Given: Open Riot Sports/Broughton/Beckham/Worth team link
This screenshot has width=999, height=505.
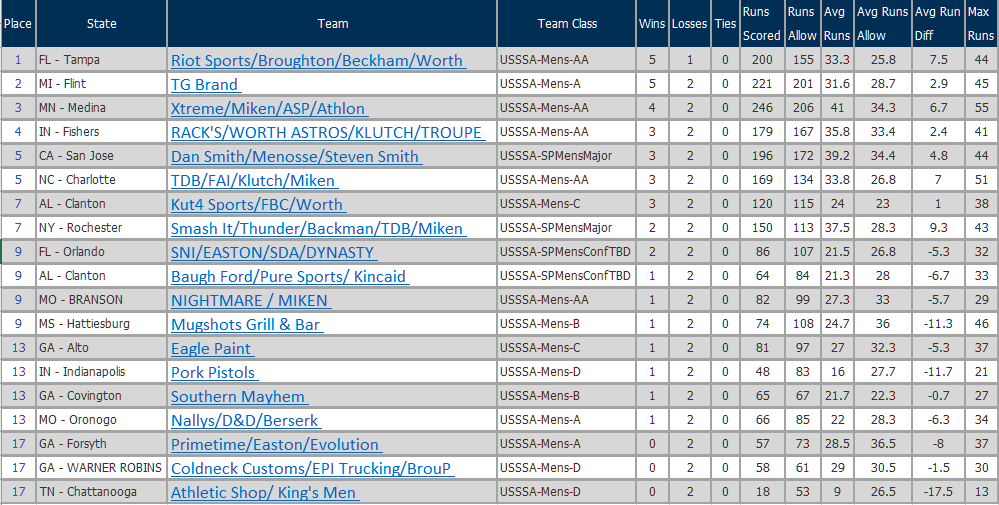Looking at the screenshot, I should pos(319,60).
